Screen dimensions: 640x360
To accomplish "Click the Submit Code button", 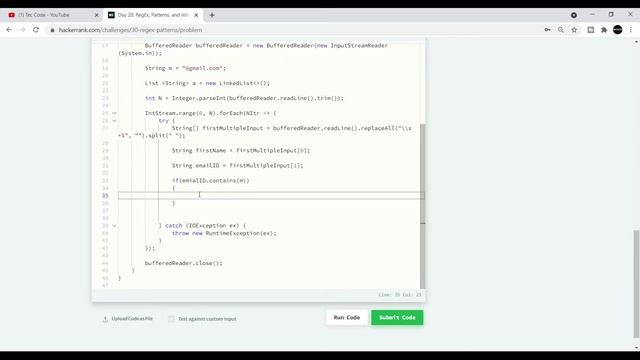I will (x=397, y=318).
